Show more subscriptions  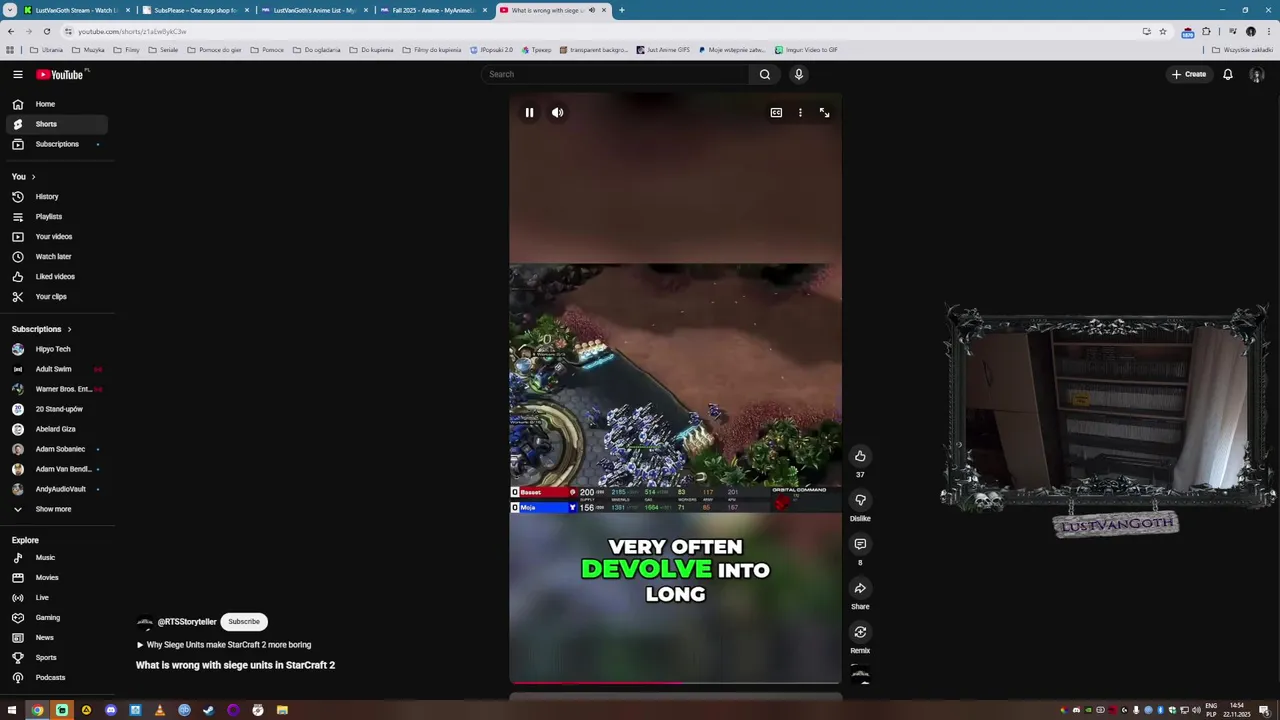(55, 509)
